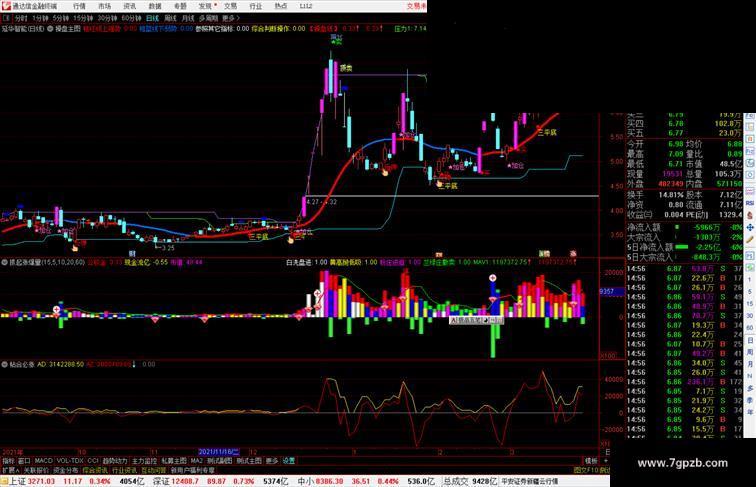Expand the 扩展 panel at bottom left
756x487 pixels.
10,470
